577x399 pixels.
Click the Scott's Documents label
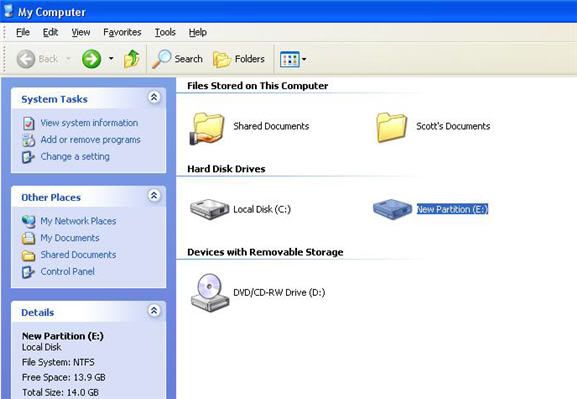click(x=453, y=126)
